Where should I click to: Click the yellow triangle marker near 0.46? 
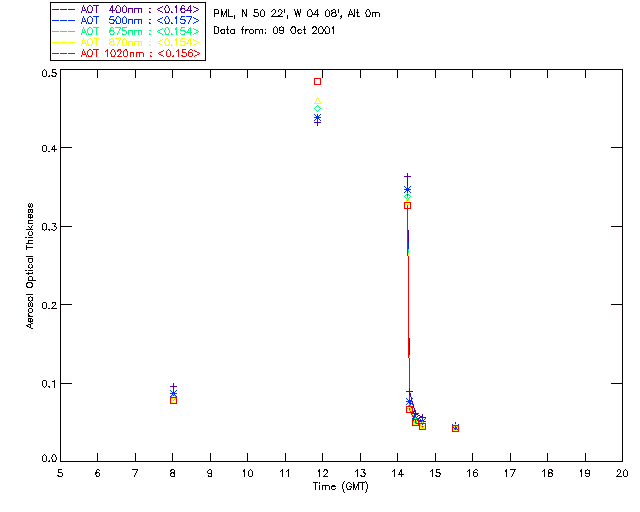[x=318, y=100]
